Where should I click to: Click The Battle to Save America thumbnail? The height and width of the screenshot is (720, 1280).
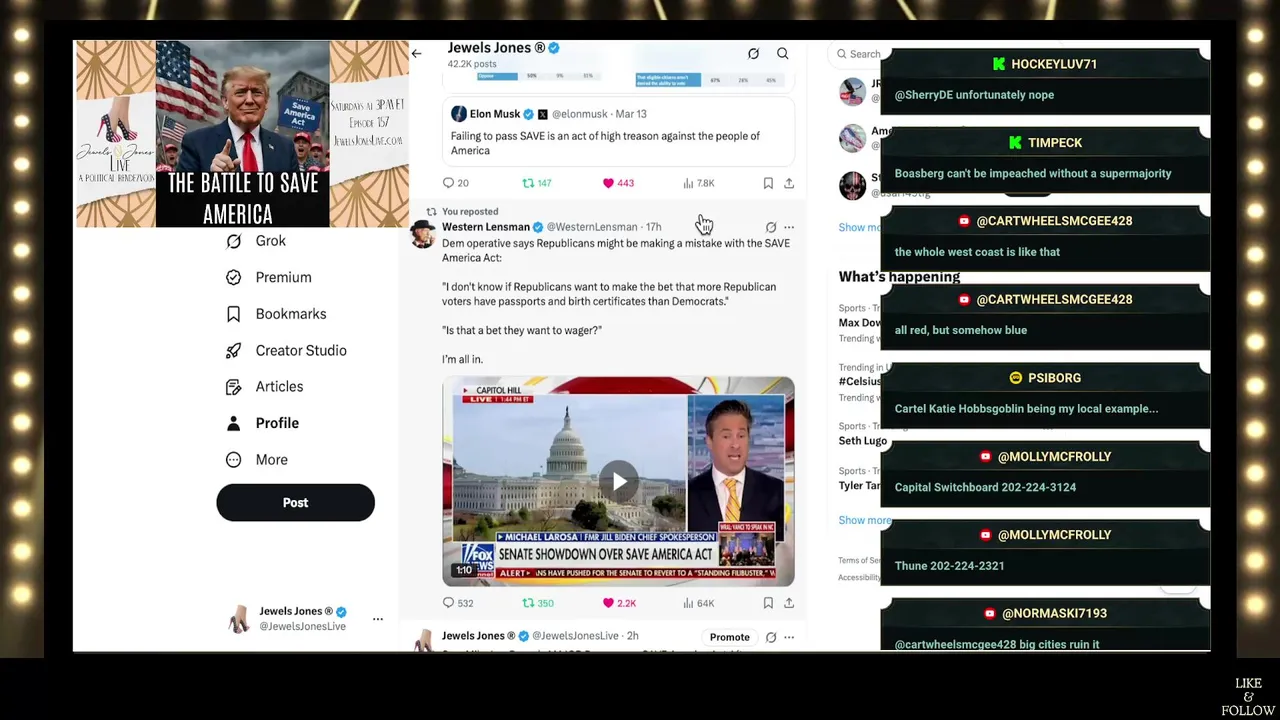click(x=242, y=134)
